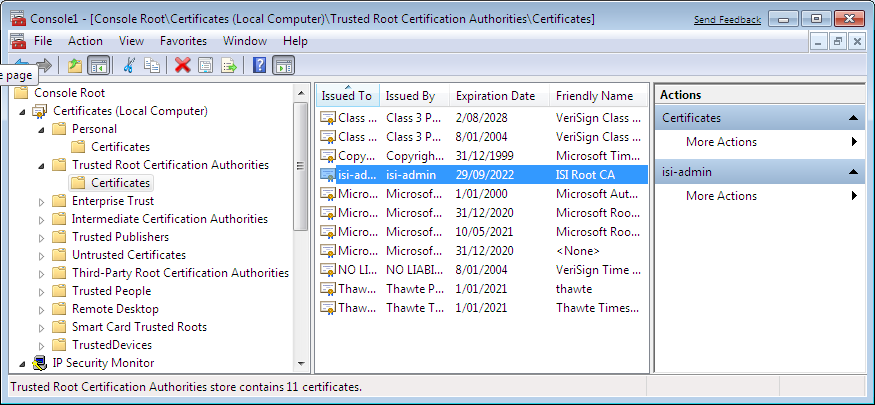The image size is (875, 405).
Task: Toggle Show/Hide Action Pane toolbar button
Action: coord(283,65)
